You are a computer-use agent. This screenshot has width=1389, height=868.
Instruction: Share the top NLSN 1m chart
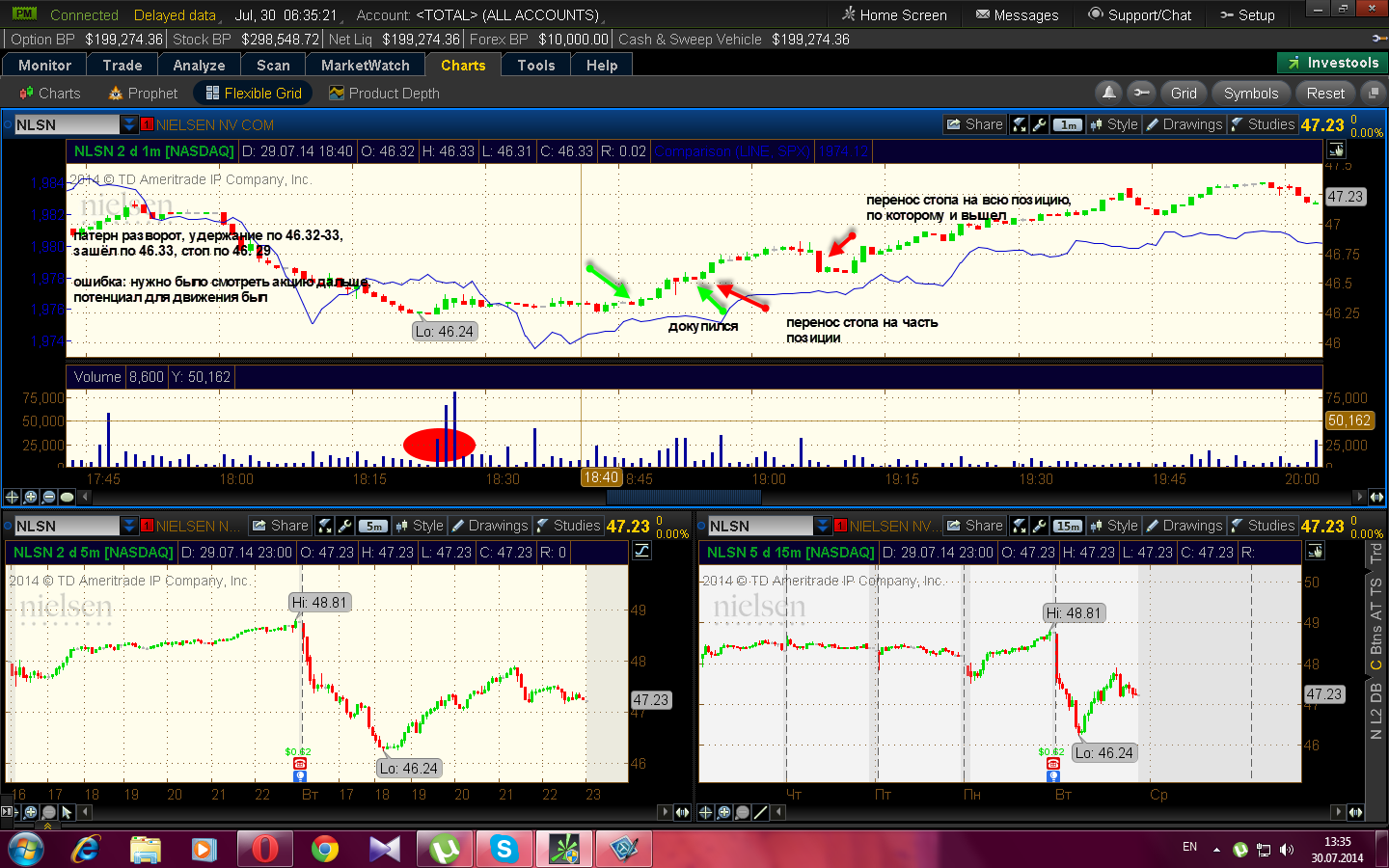[975, 124]
